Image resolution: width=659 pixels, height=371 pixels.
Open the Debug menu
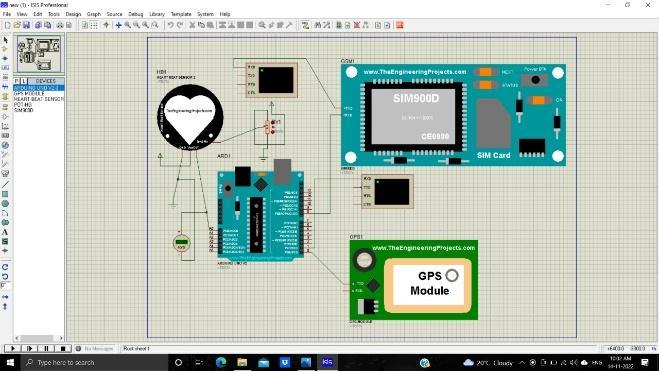pyautogui.click(x=135, y=14)
